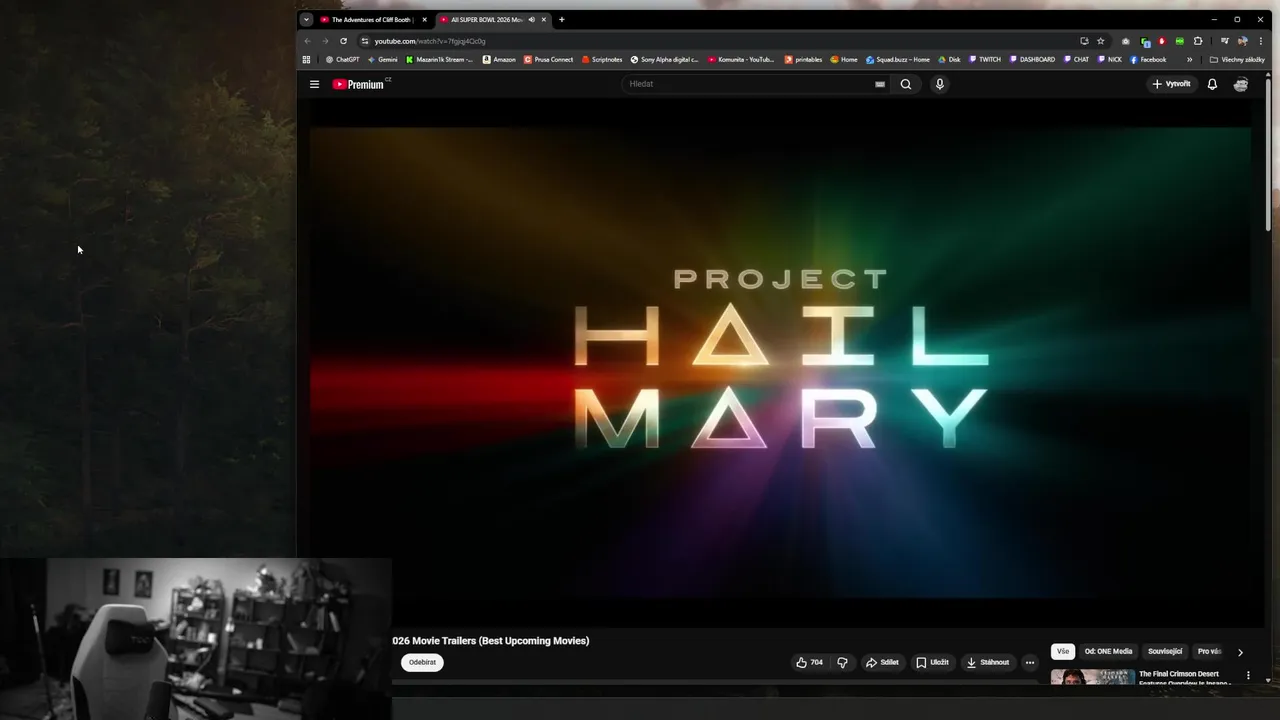
Task: Open Všechny záložky bookmarks folder
Action: tap(1237, 59)
